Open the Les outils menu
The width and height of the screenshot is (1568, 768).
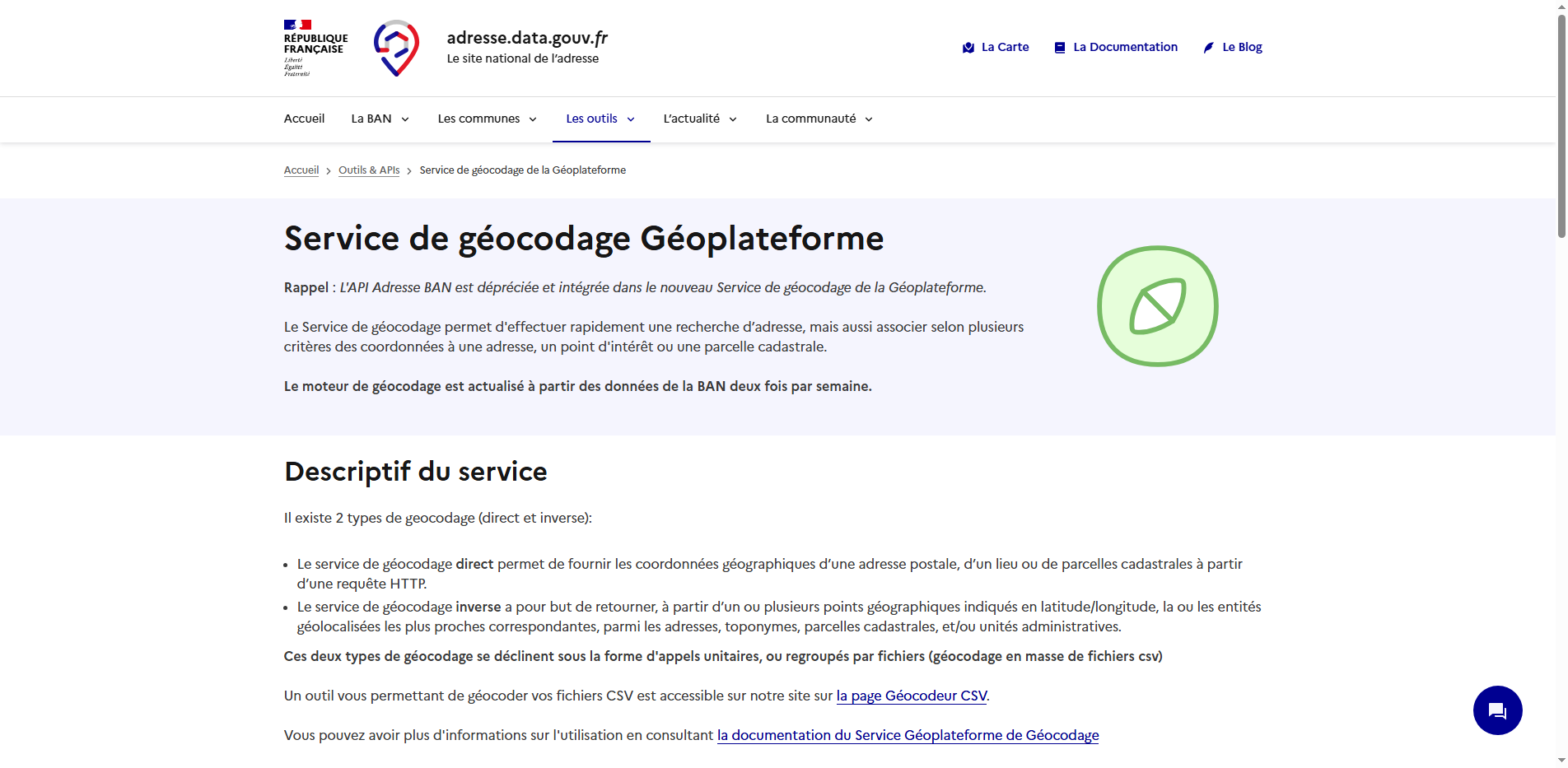(x=600, y=119)
